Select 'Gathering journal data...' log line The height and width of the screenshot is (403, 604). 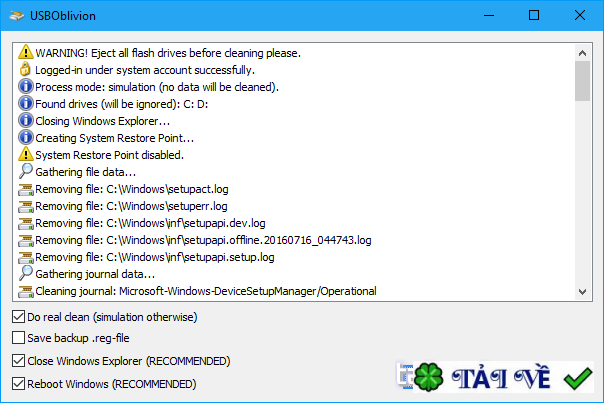pyautogui.click(x=95, y=274)
